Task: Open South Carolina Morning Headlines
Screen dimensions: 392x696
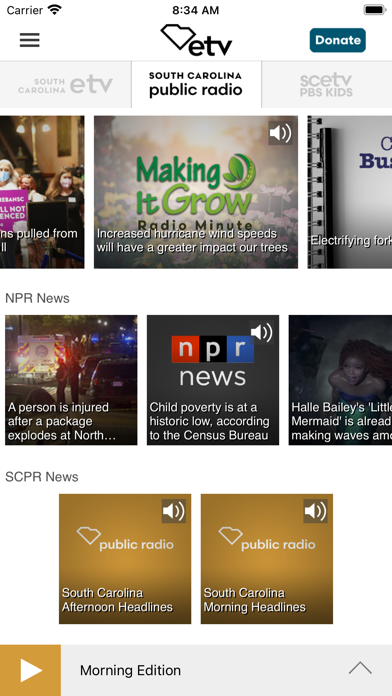Action: (x=267, y=559)
